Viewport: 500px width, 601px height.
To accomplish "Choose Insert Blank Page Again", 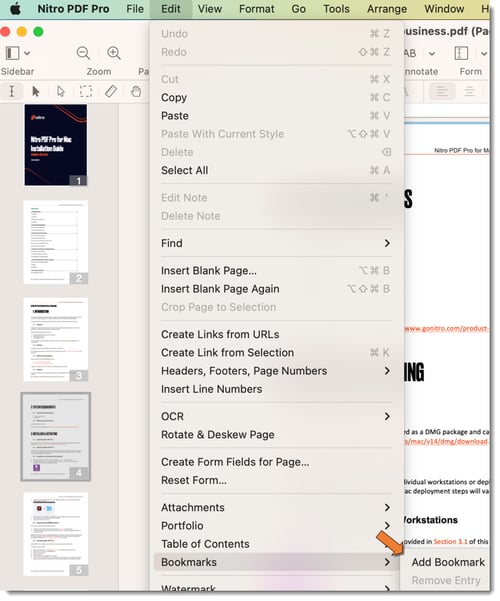I will (x=275, y=289).
